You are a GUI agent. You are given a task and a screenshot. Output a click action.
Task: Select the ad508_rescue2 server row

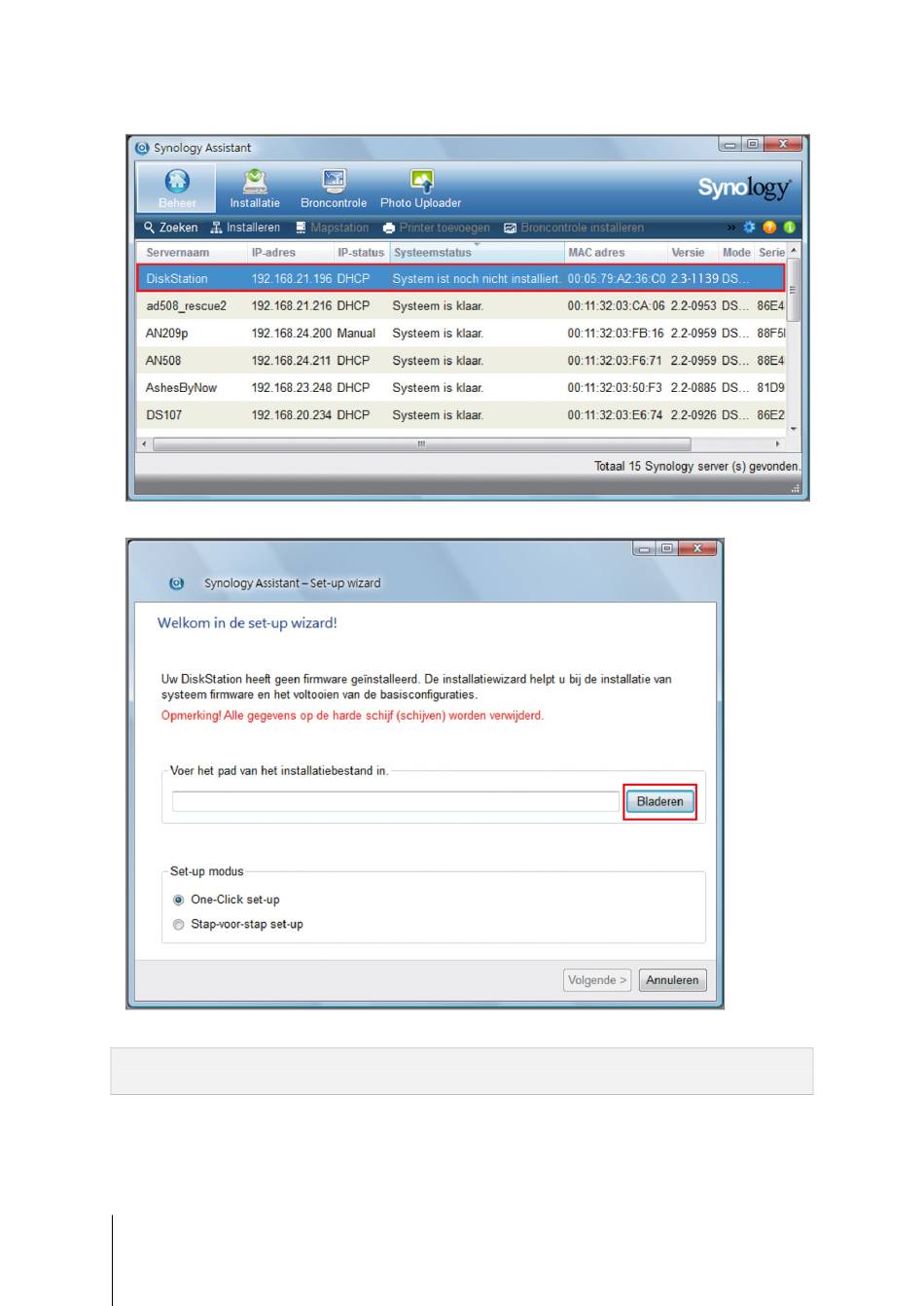460,305
